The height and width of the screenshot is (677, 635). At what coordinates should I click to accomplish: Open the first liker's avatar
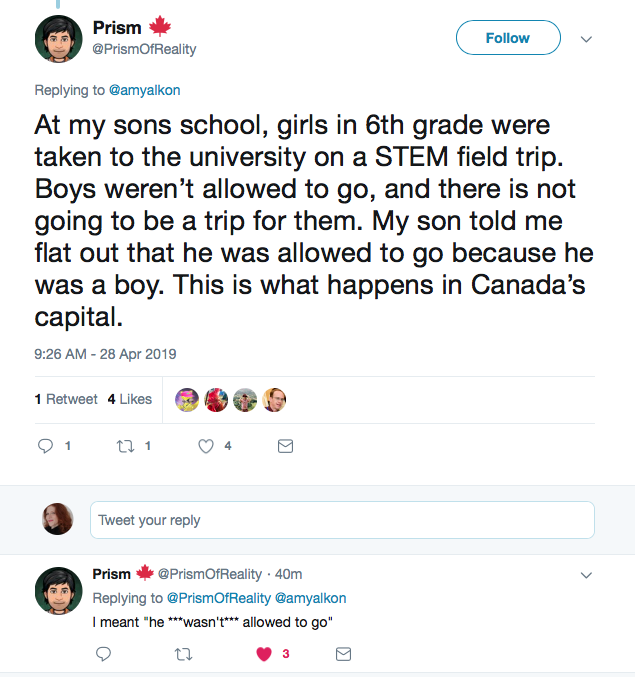pyautogui.click(x=187, y=400)
